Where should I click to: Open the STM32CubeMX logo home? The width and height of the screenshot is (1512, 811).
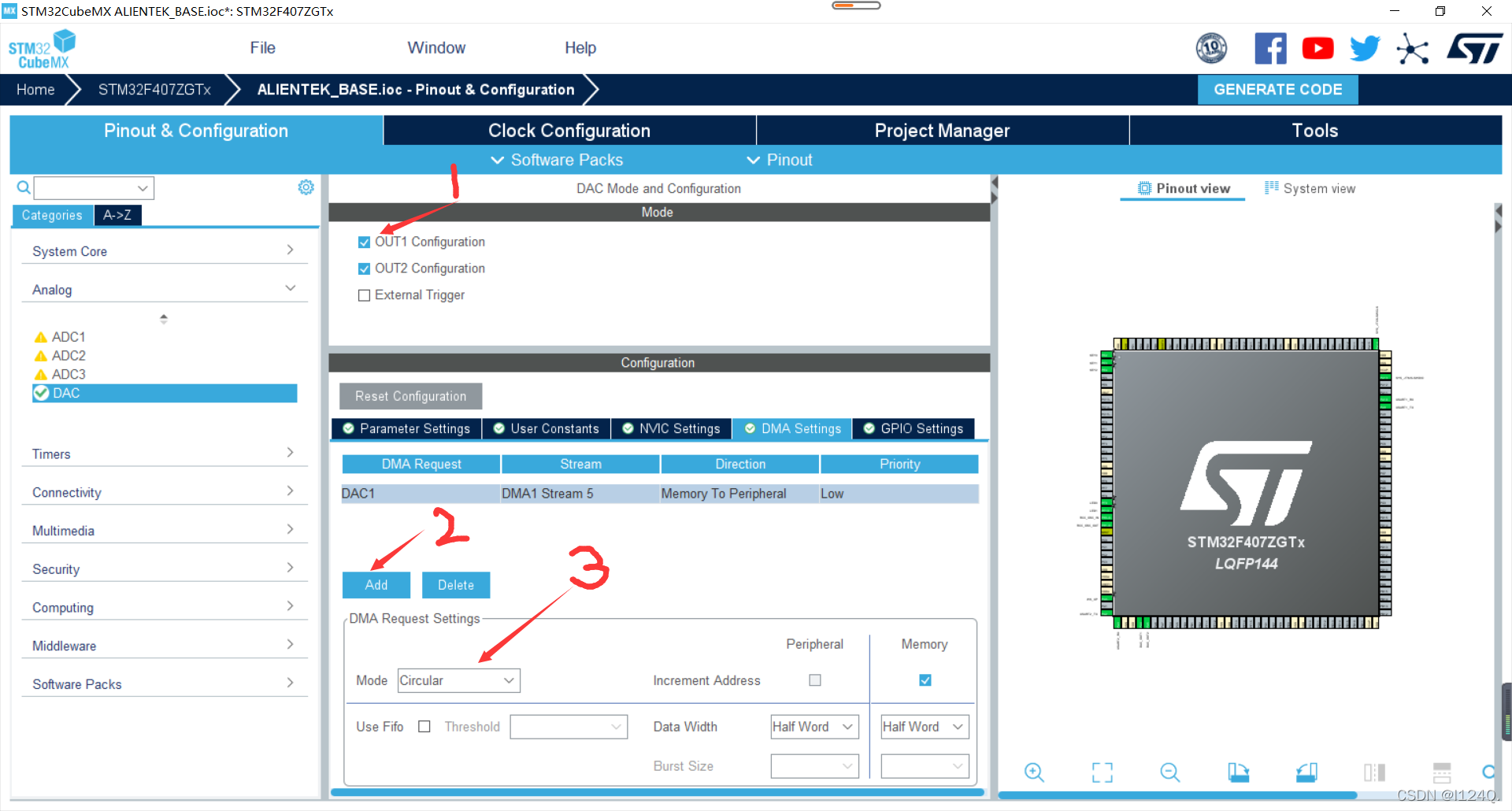42,49
